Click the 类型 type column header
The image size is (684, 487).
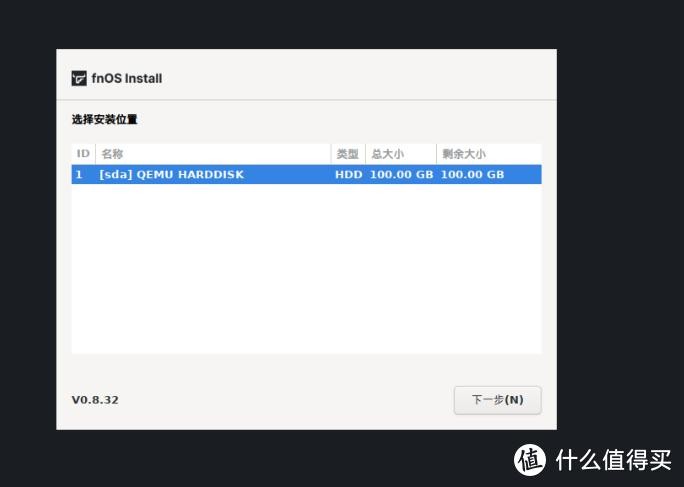coord(348,154)
